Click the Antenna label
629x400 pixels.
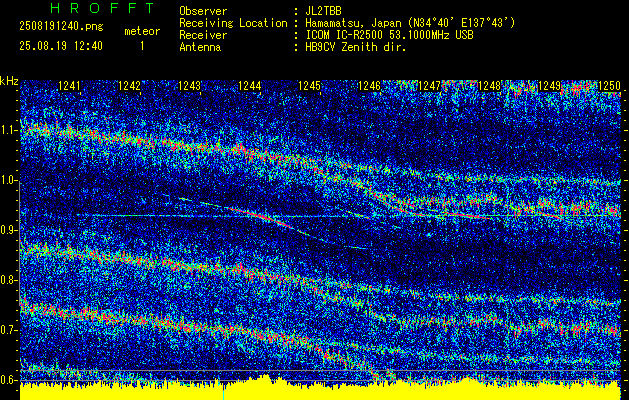pyautogui.click(x=200, y=47)
